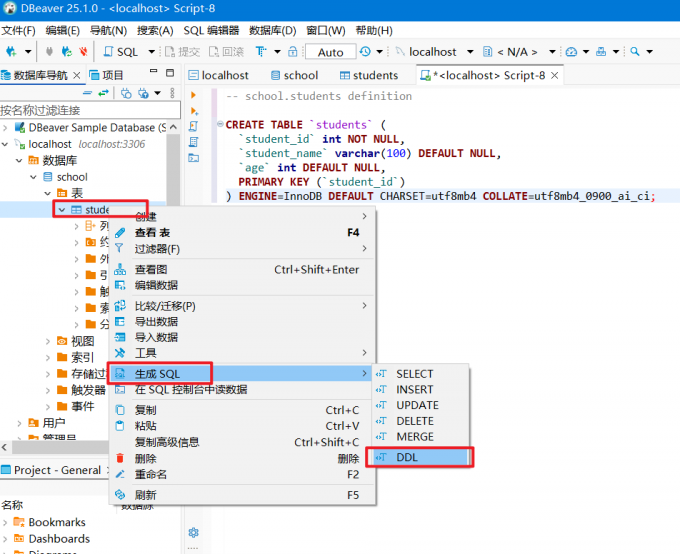Open 编辑(E) menu

(x=62, y=30)
